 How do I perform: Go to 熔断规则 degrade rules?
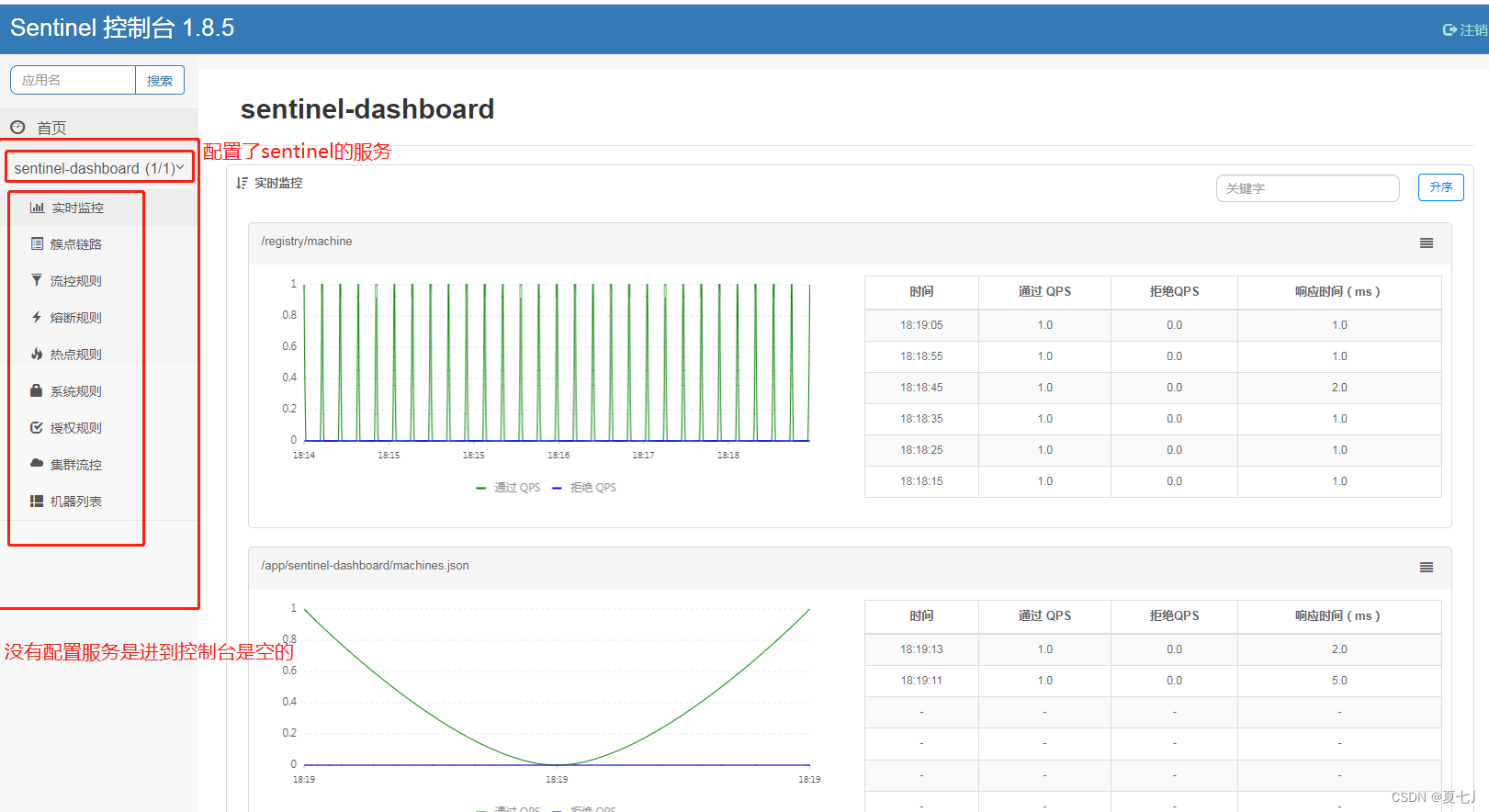click(75, 318)
